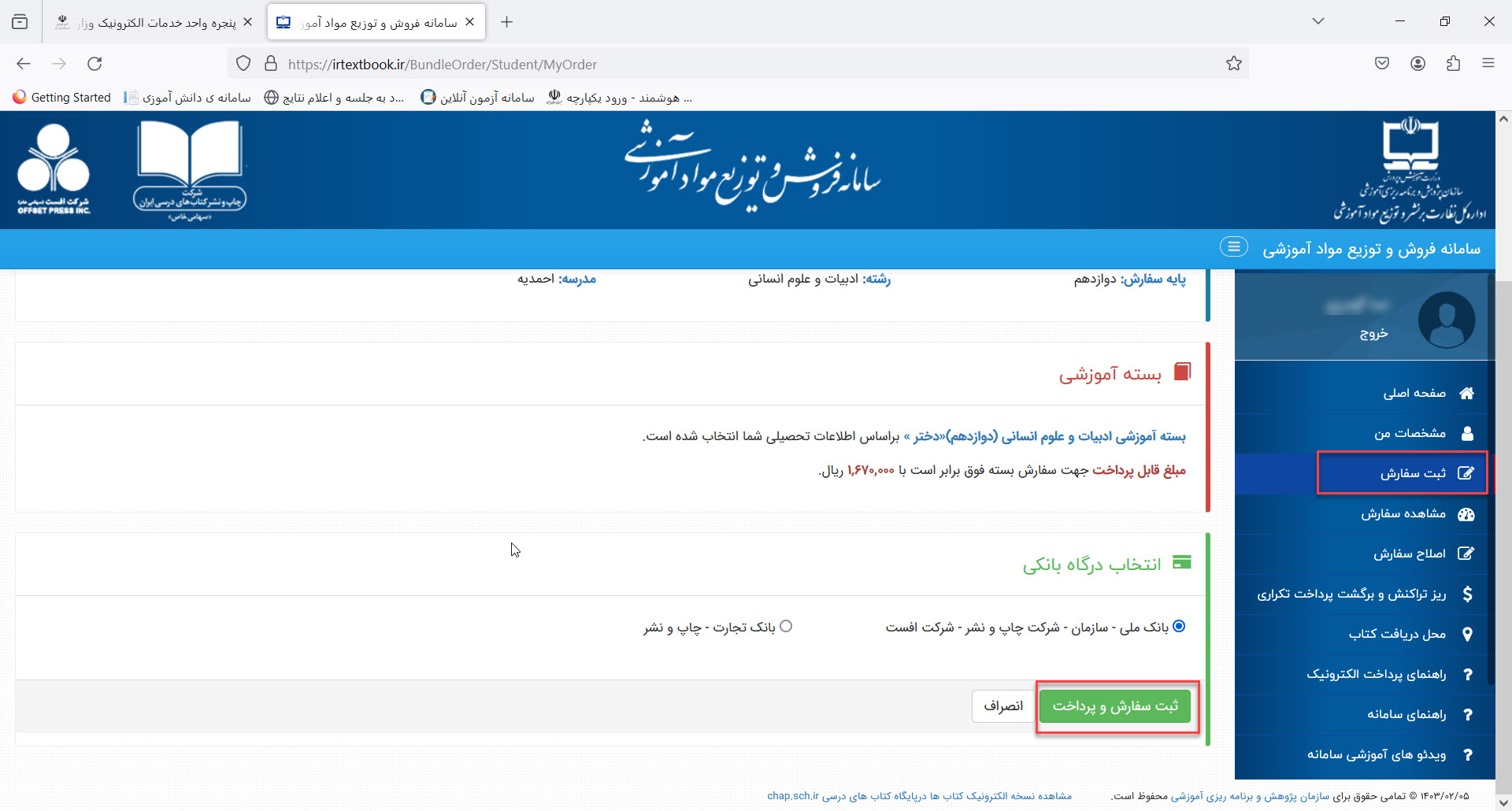Click the Save to Pocket icon
This screenshot has height=811, width=1512.
pos(1382,64)
